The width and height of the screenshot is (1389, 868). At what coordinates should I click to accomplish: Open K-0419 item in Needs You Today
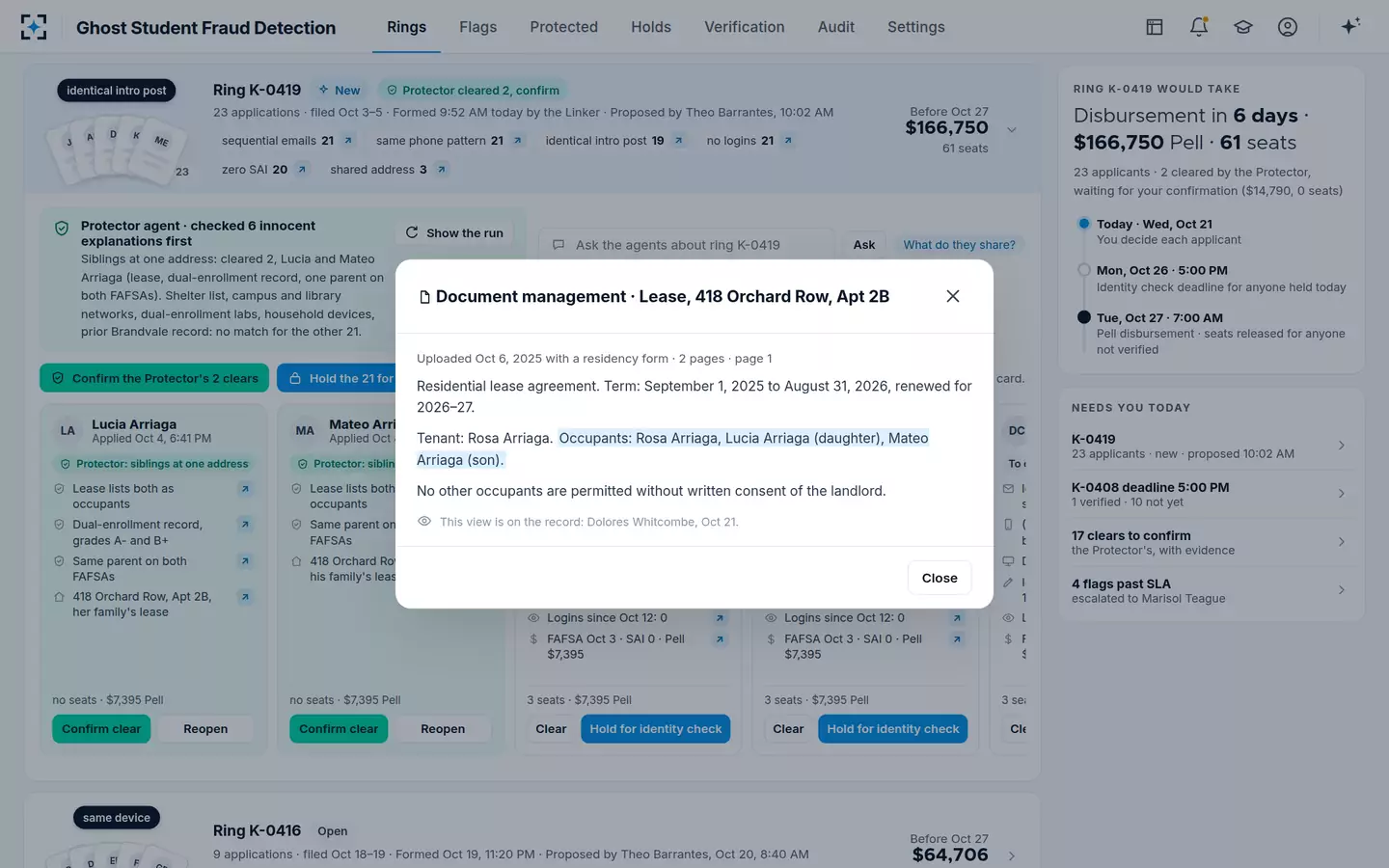pos(1210,446)
